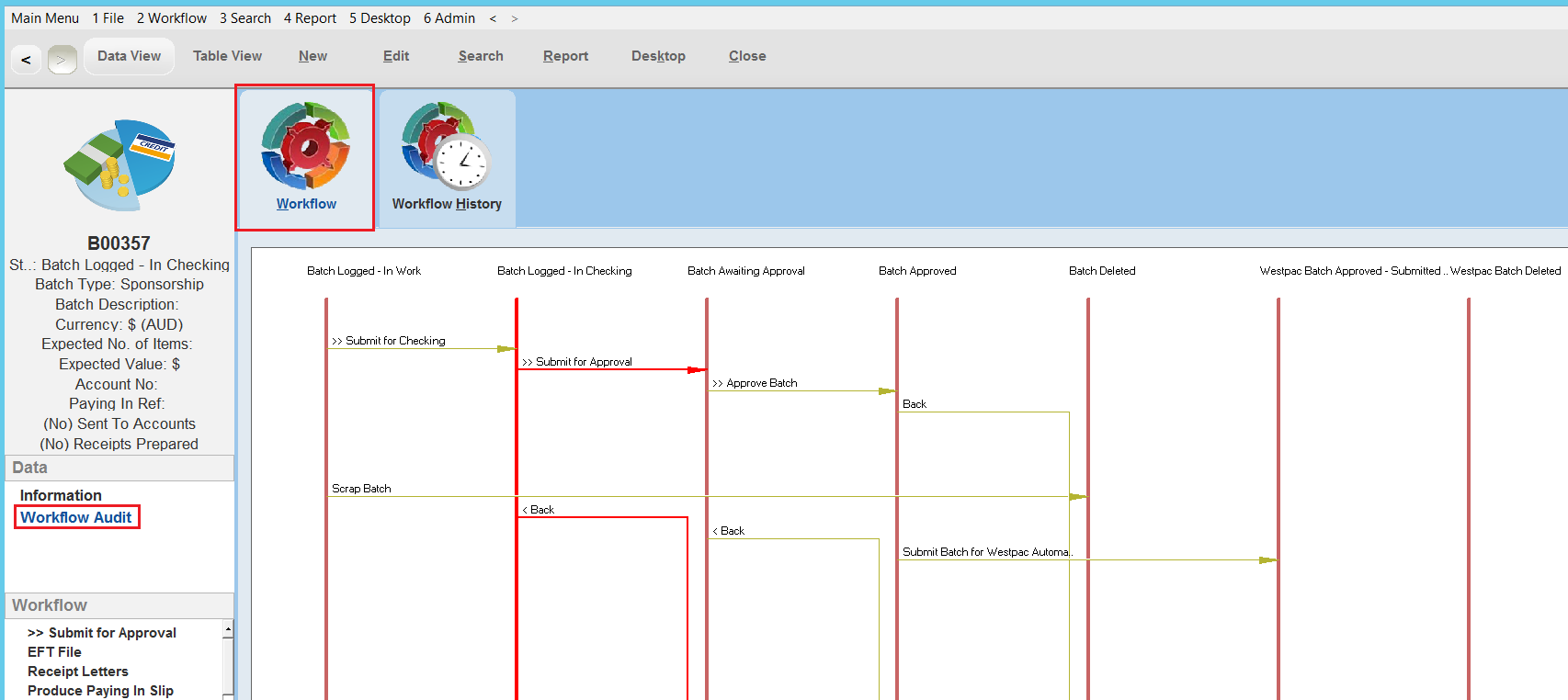Click the menu bar right arrow >
Viewport: 1568px width, 700px height.
[515, 18]
